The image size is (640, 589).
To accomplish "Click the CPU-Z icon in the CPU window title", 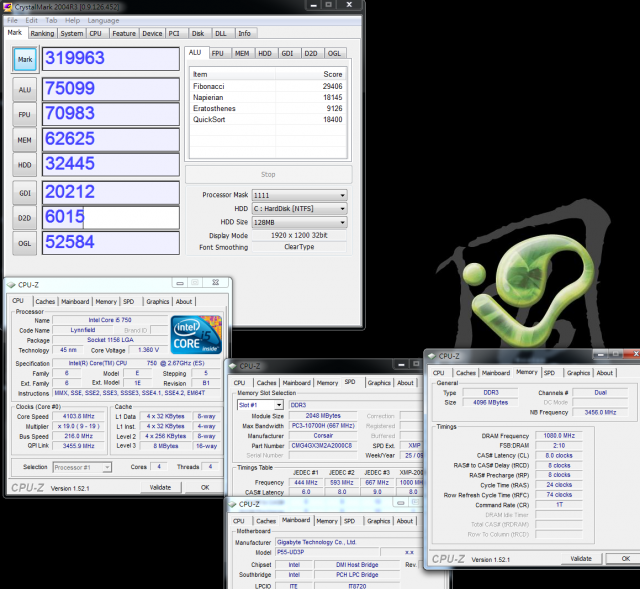I will point(11,285).
